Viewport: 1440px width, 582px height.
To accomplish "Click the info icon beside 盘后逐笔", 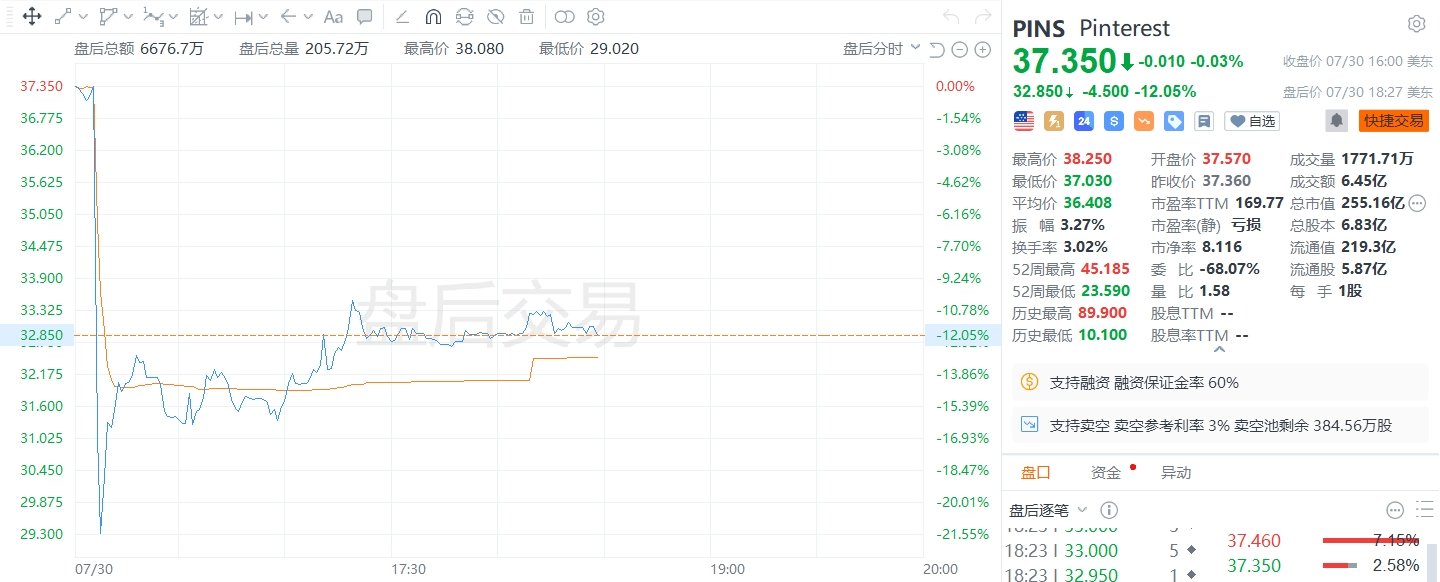I will tap(1109, 510).
